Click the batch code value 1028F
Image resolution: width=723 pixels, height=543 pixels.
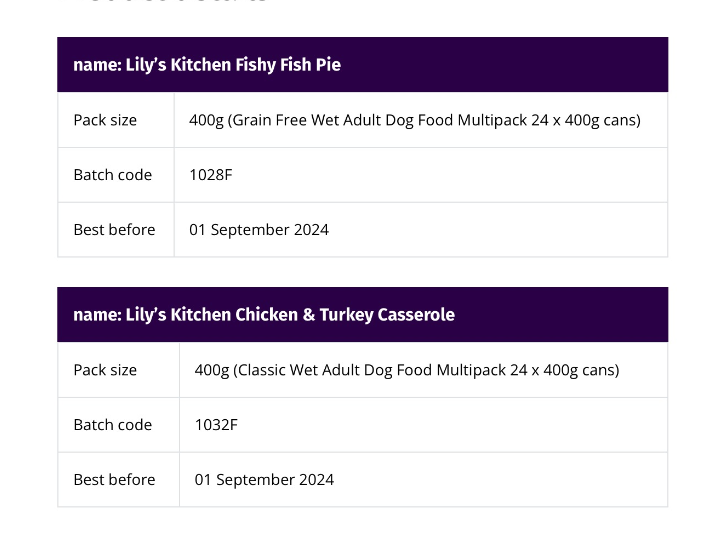pyautogui.click(x=210, y=175)
